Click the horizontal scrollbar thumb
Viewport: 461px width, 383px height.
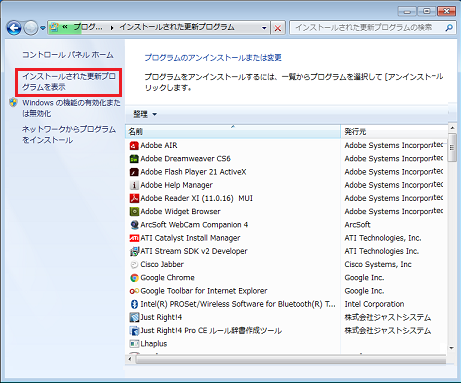291,359
